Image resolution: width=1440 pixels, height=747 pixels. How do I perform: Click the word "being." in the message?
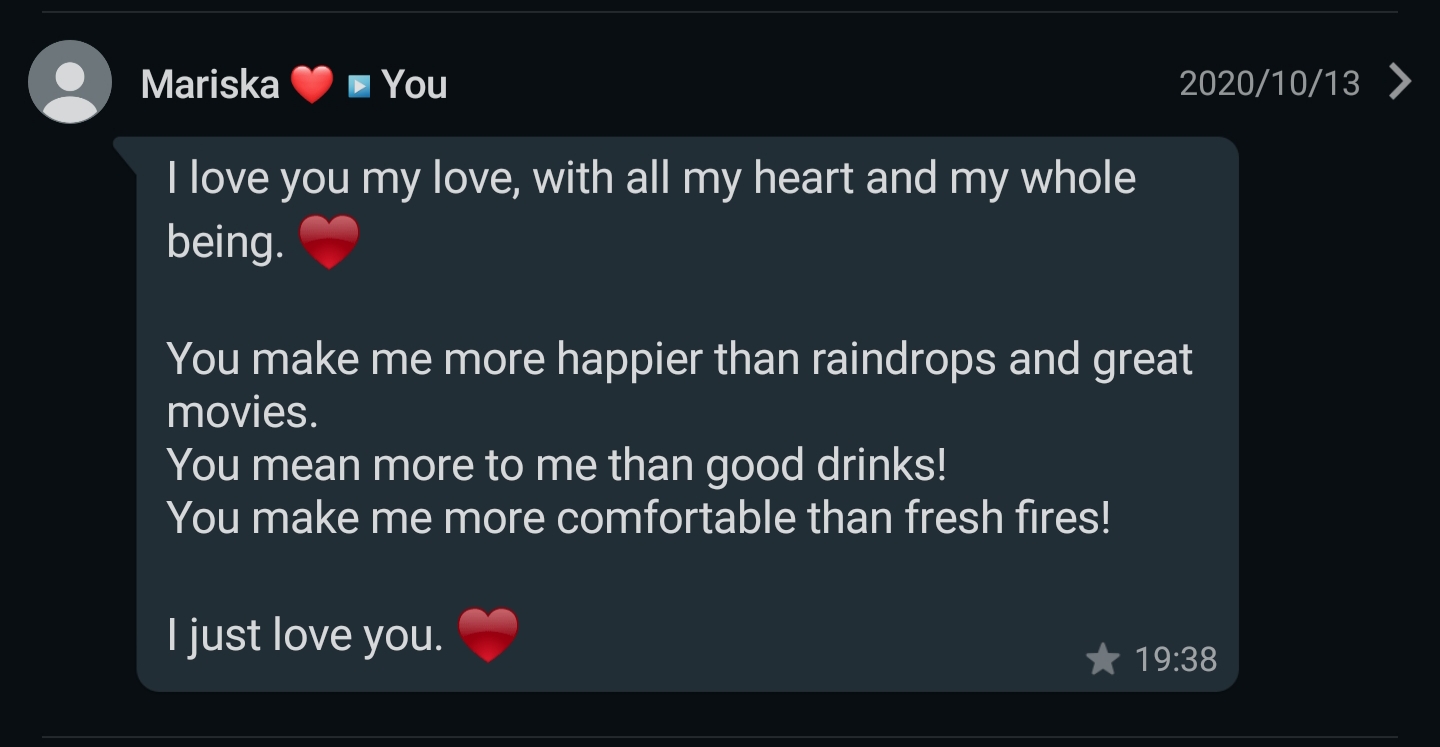[x=225, y=243]
